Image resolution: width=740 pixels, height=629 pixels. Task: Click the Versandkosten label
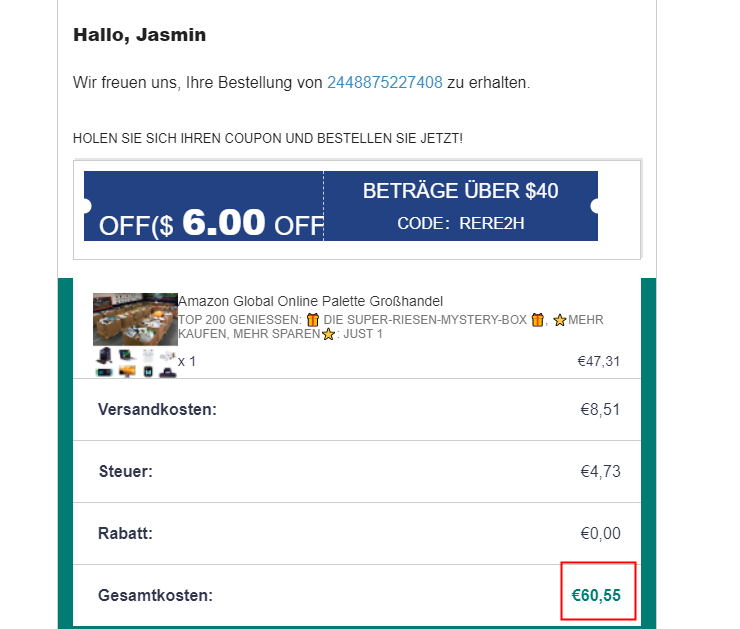point(157,409)
